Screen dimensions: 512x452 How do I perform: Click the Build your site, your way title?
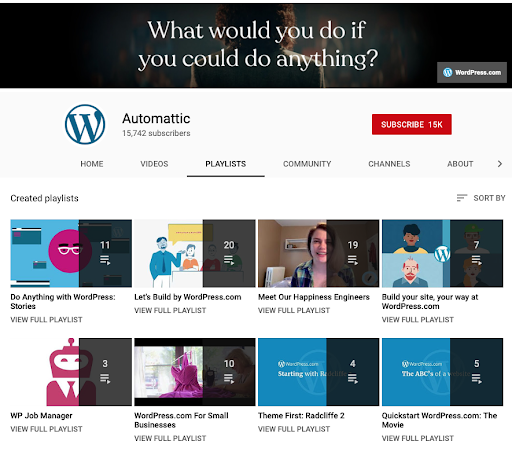(430, 302)
